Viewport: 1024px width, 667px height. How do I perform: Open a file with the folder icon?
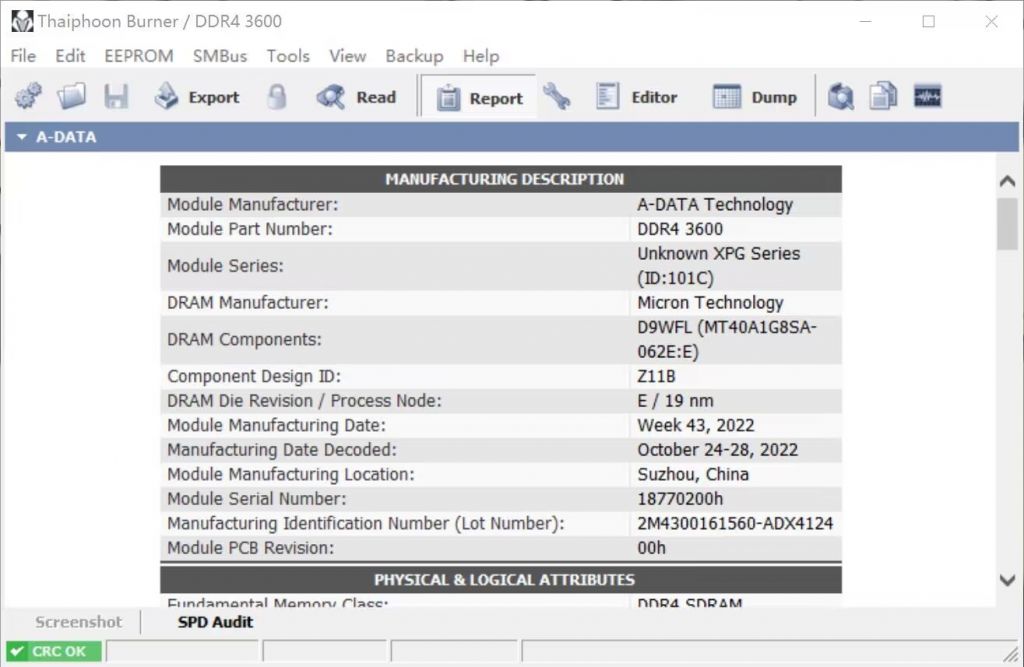72,97
